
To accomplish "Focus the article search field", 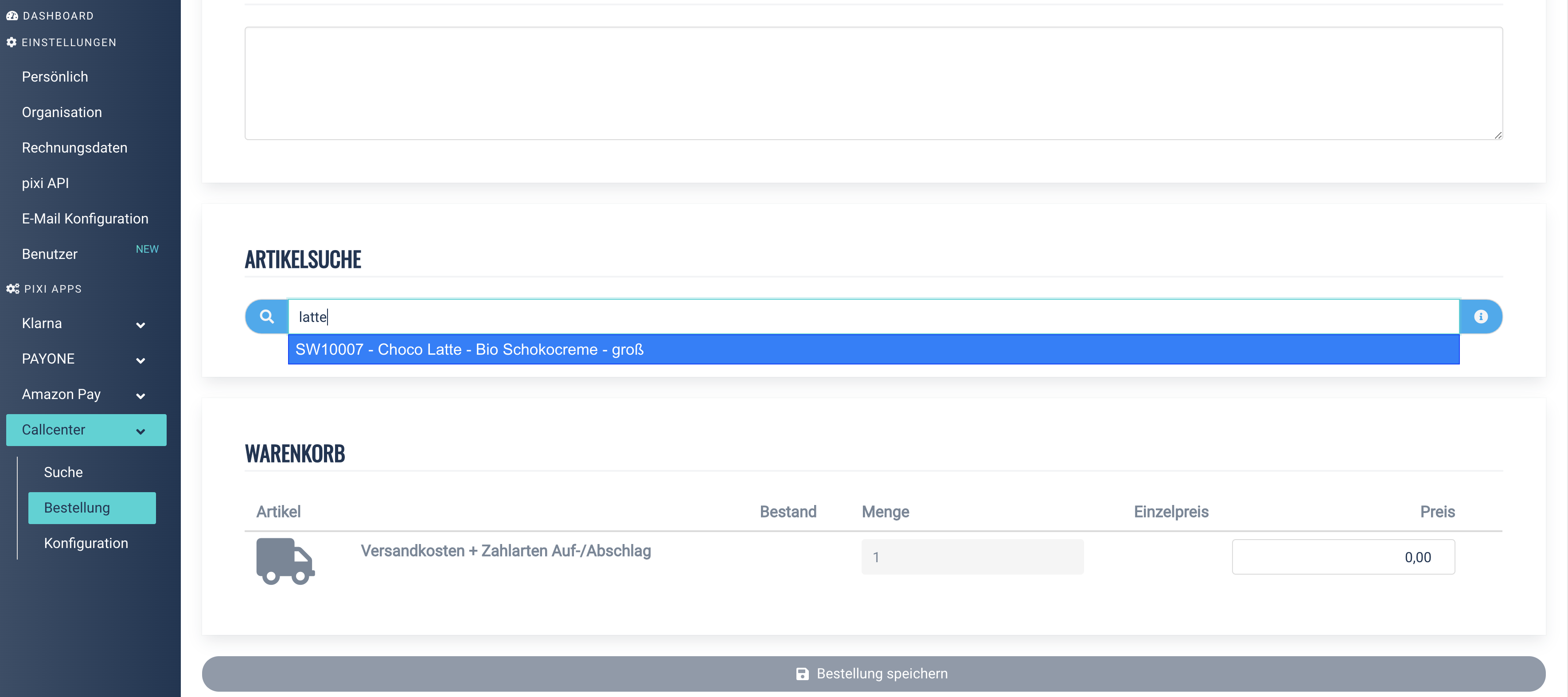I will (x=874, y=317).
